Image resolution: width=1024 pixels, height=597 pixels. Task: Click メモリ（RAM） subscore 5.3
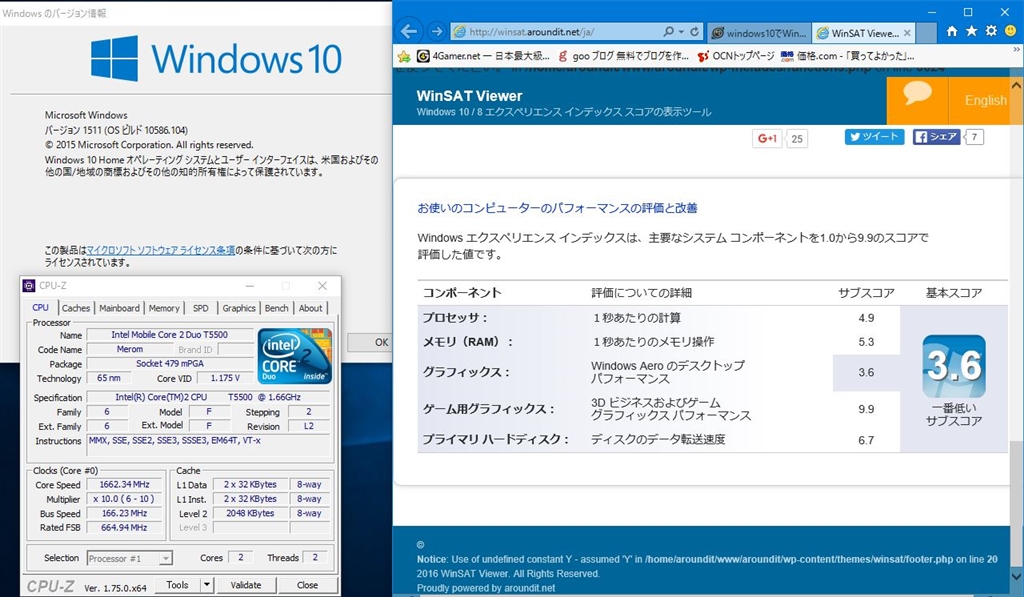(x=866, y=342)
